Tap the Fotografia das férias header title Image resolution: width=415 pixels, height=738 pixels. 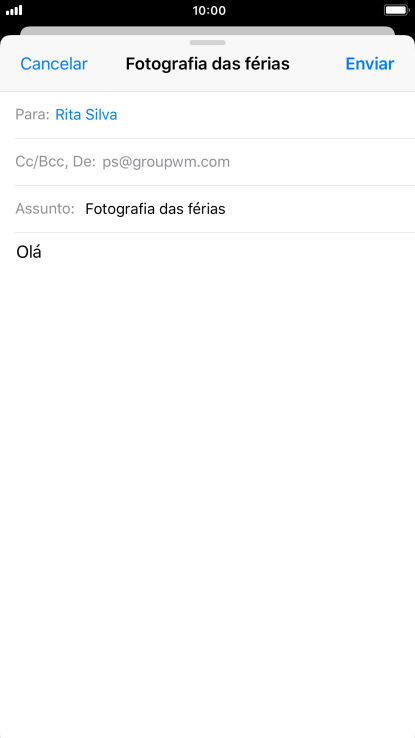[208, 64]
